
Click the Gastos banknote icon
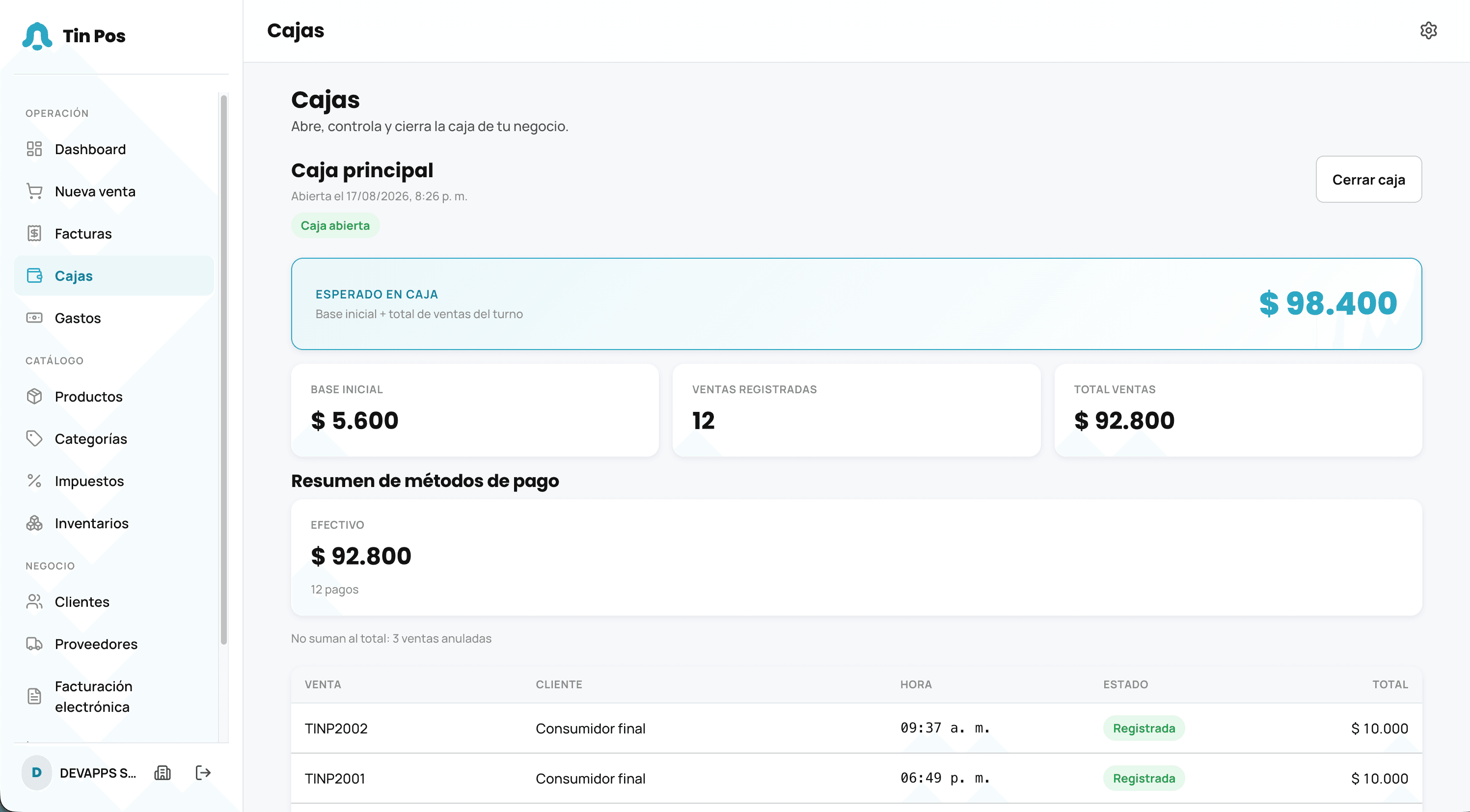[34, 318]
